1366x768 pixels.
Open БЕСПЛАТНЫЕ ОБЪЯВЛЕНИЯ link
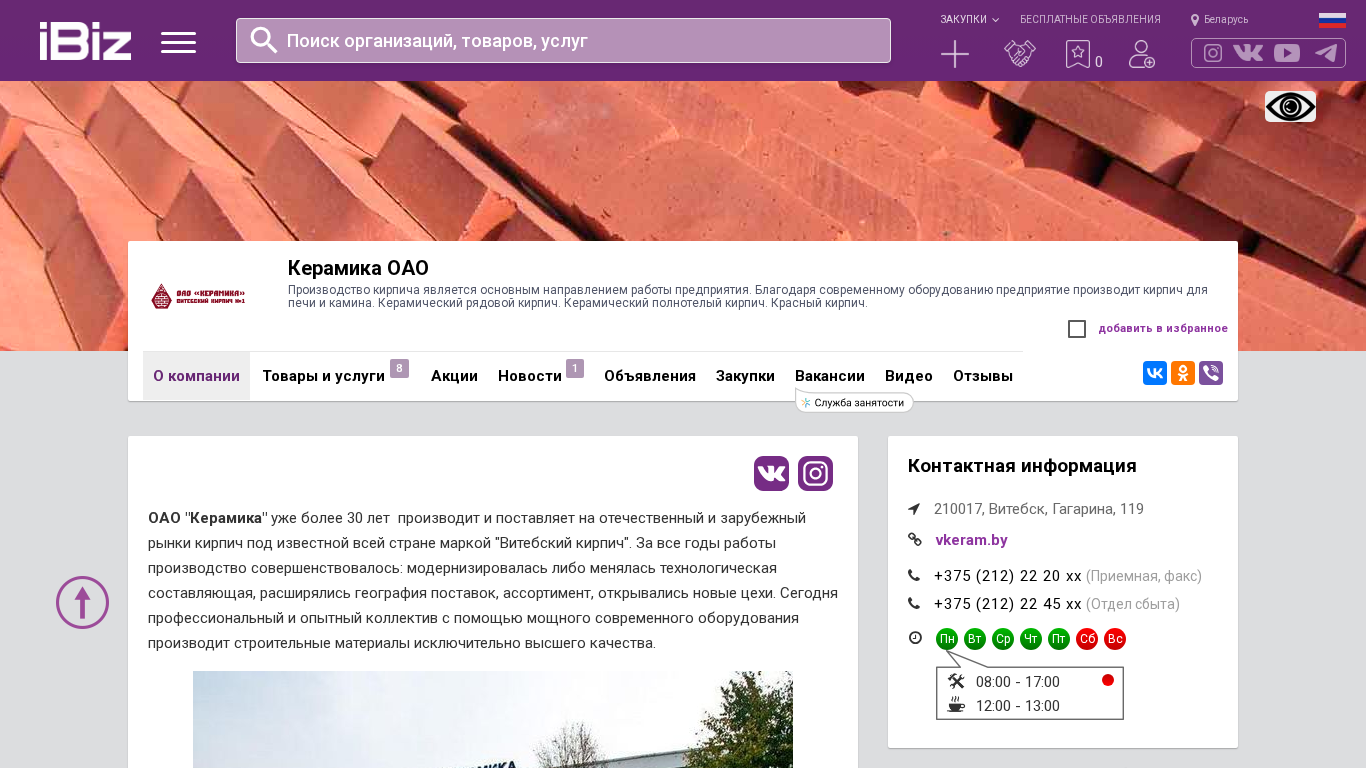[x=1090, y=20]
